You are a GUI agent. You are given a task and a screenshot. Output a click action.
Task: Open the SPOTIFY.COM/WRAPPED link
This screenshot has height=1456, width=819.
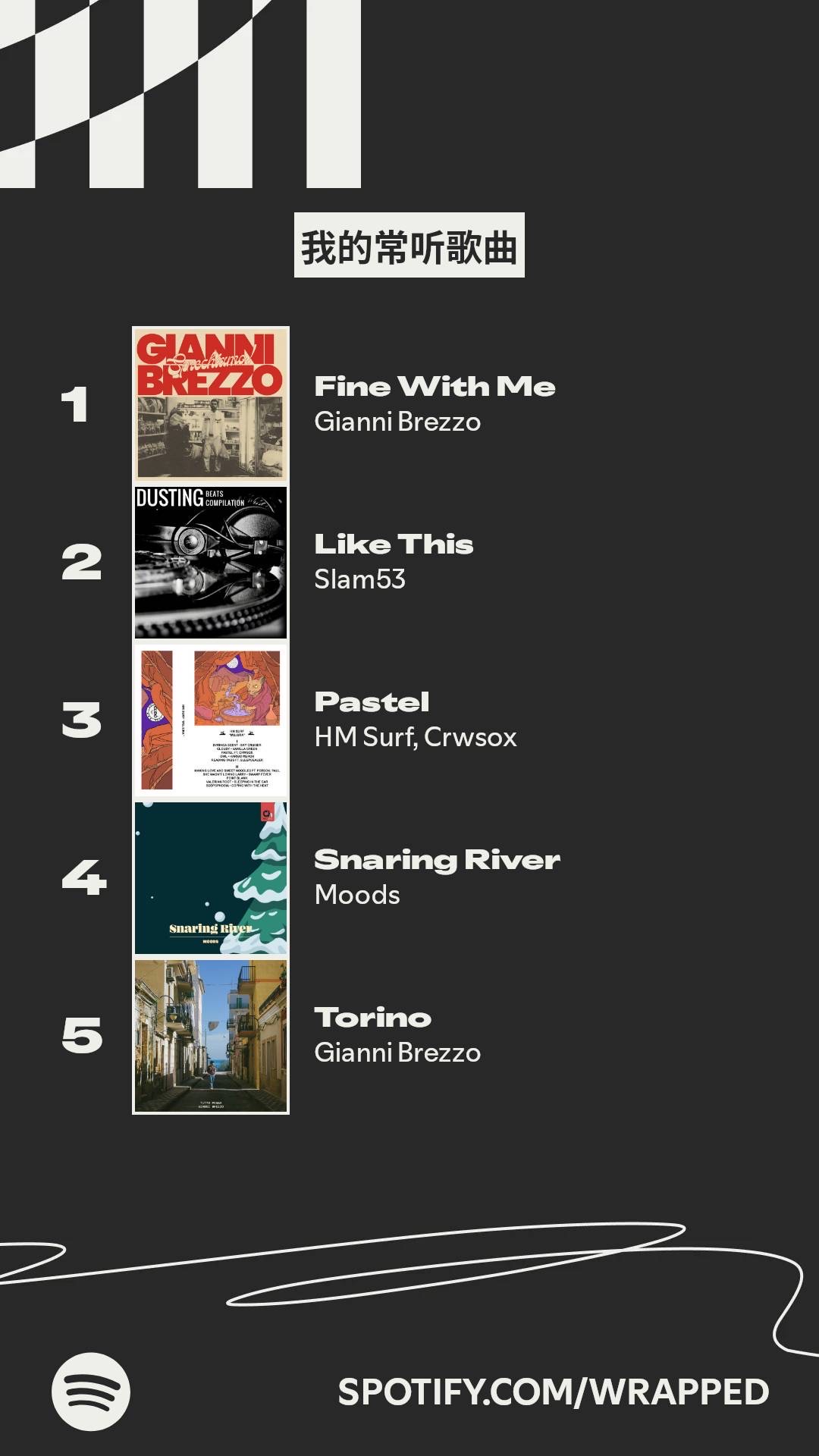point(553,1392)
